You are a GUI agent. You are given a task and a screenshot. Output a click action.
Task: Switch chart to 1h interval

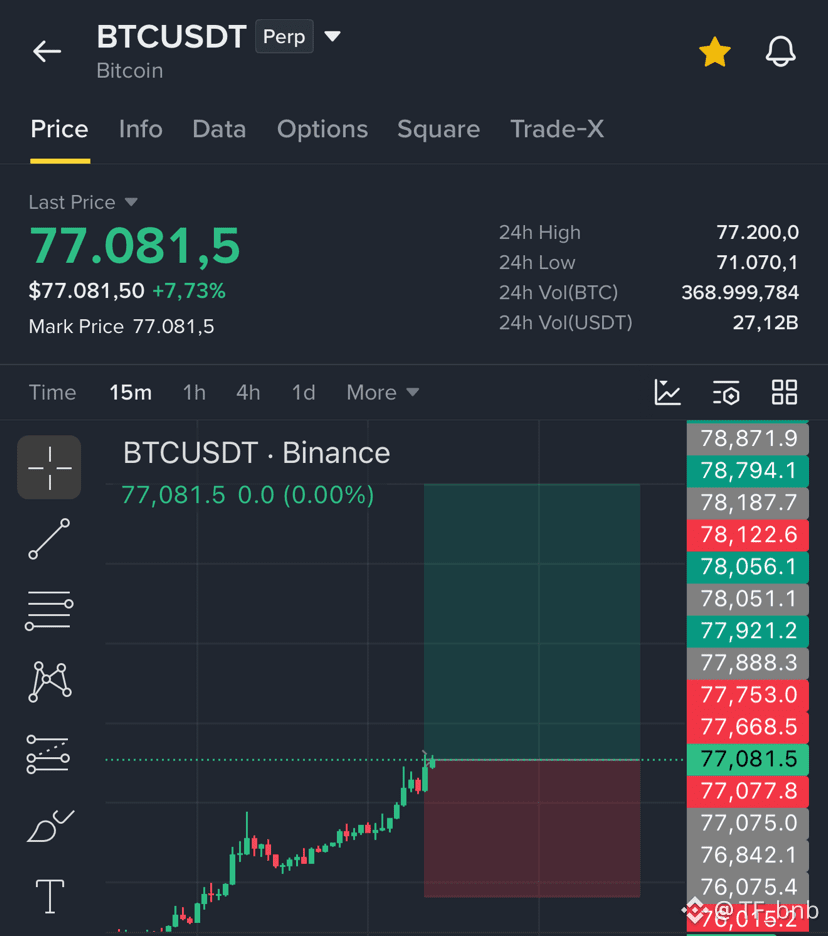(x=194, y=393)
